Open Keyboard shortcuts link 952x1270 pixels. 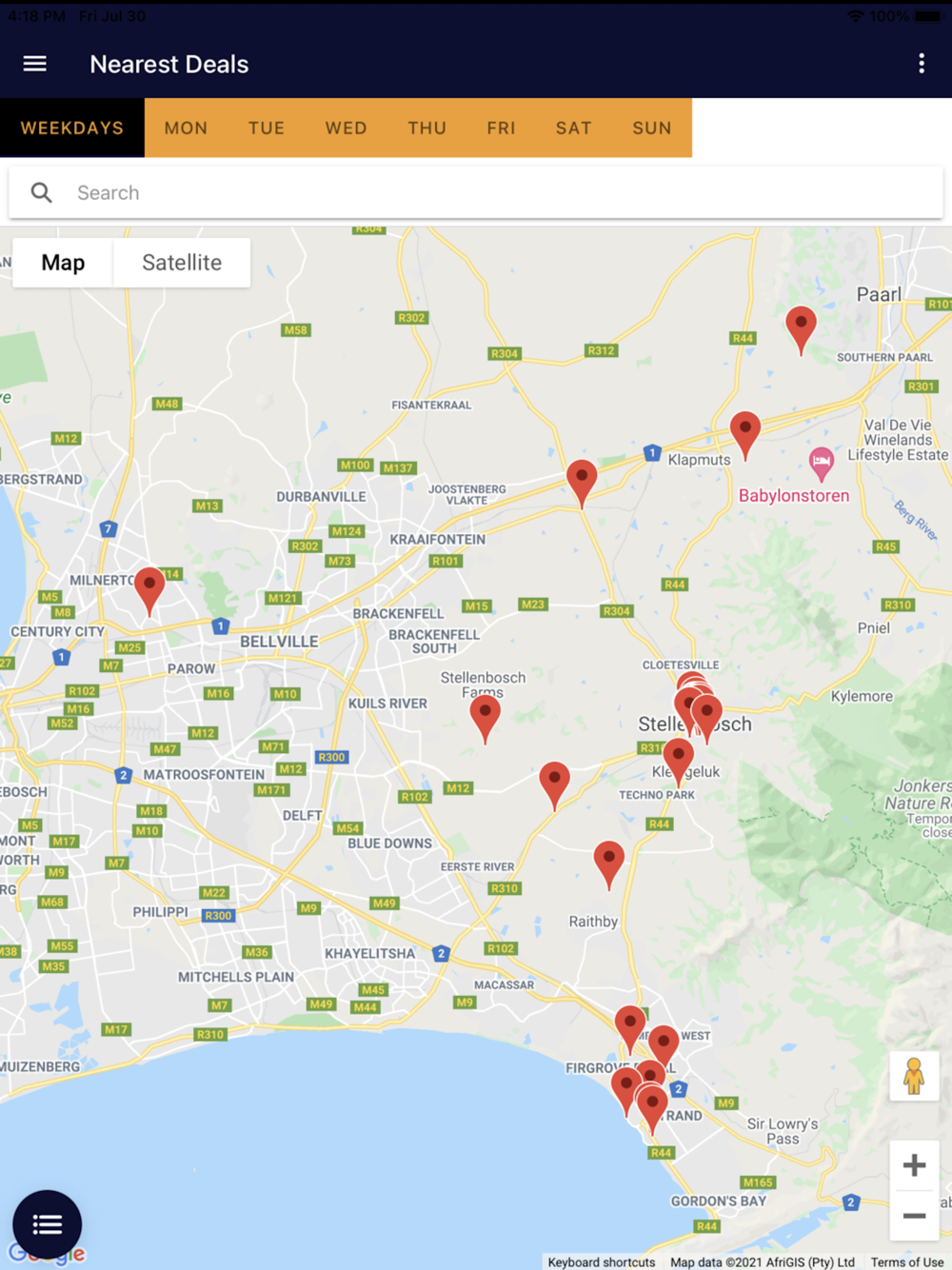(x=602, y=1262)
